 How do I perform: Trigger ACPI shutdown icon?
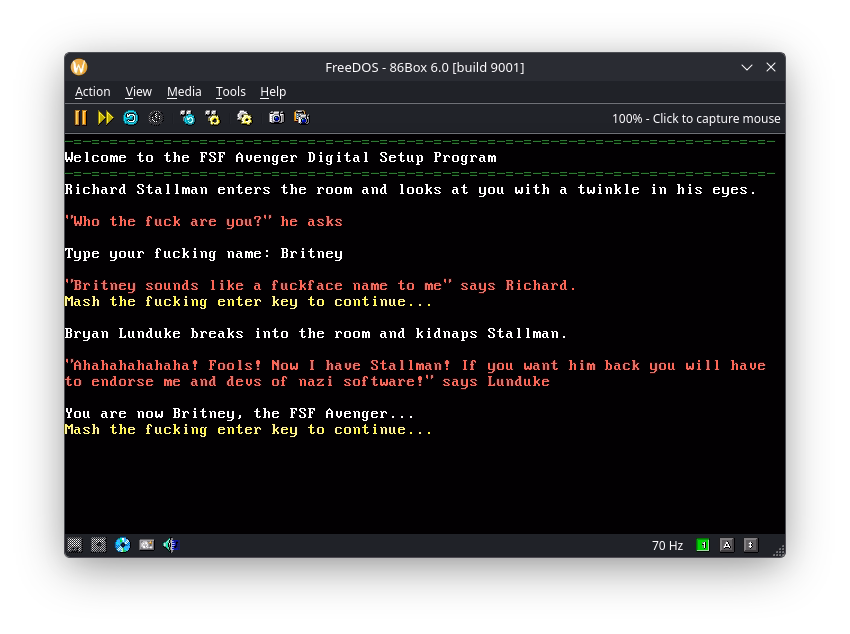tap(156, 118)
